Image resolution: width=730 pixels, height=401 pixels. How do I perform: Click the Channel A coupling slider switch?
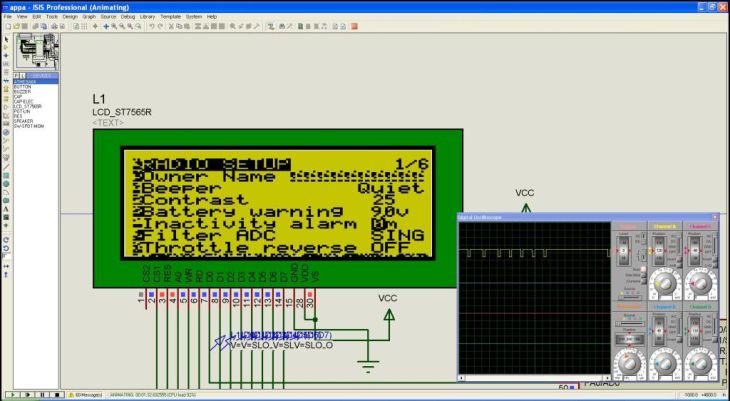(x=680, y=244)
